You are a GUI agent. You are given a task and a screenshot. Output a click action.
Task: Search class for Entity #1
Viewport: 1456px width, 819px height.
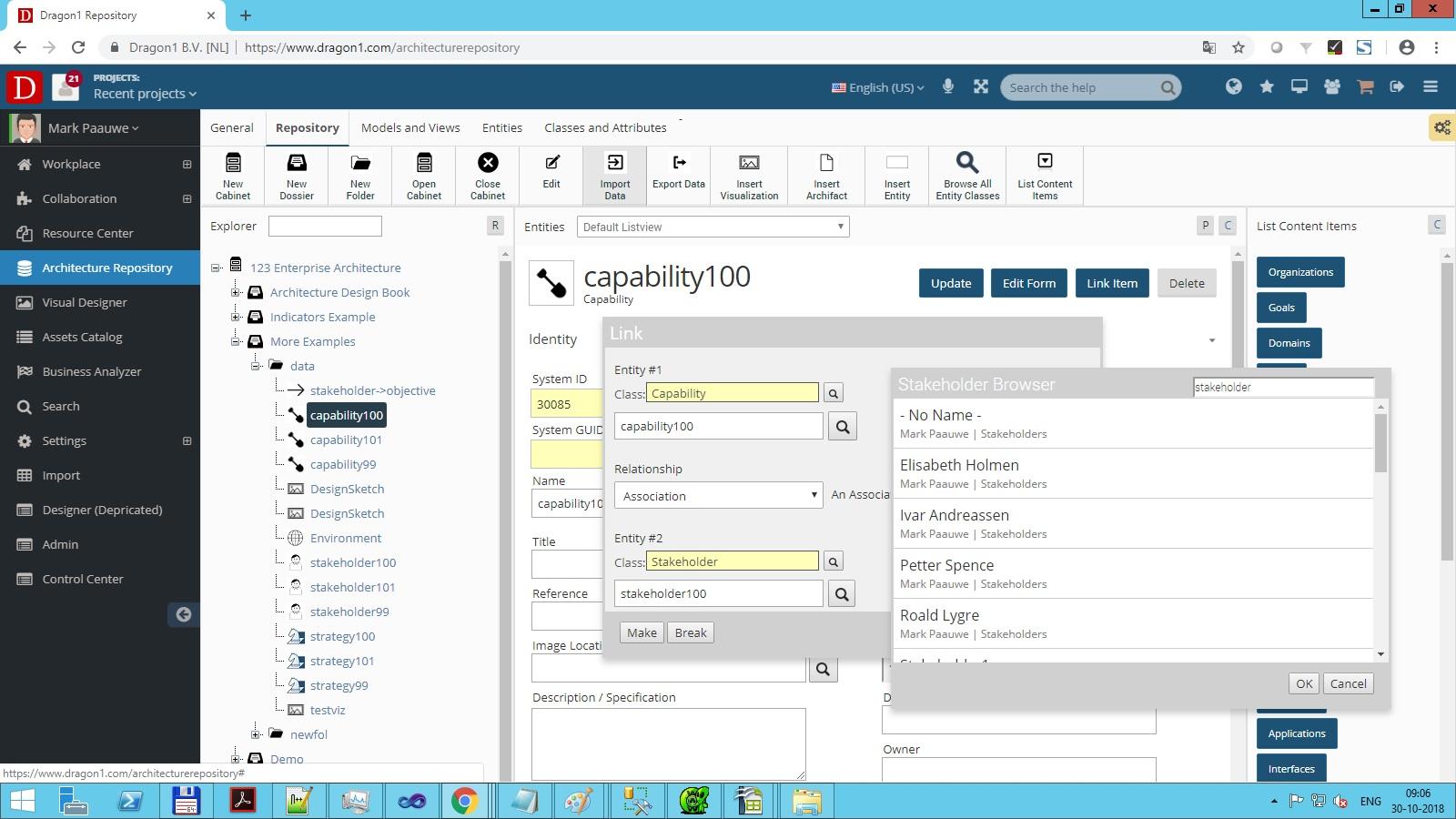(833, 393)
